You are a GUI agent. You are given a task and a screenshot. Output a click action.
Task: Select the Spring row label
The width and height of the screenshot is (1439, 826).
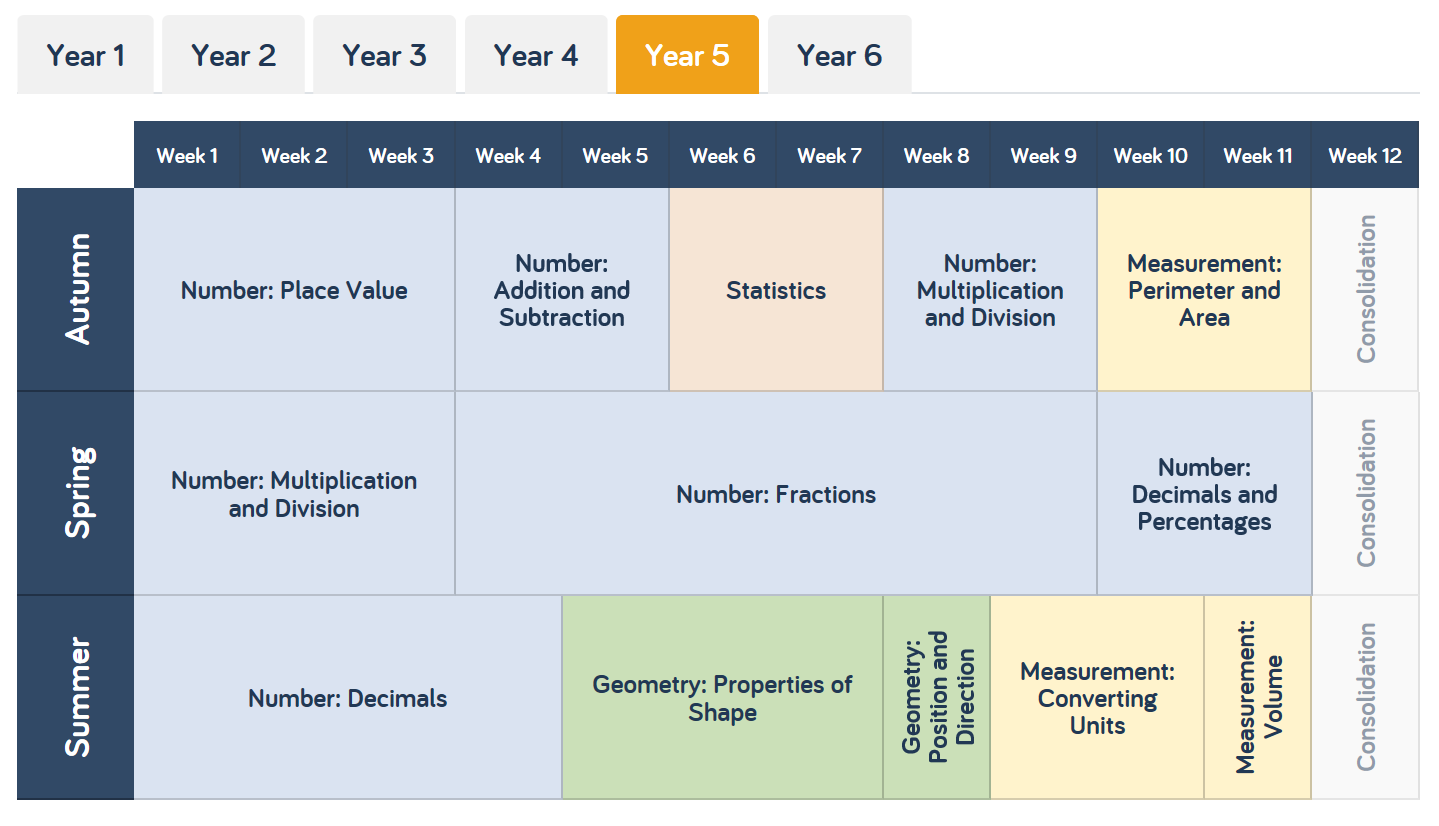pos(74,492)
